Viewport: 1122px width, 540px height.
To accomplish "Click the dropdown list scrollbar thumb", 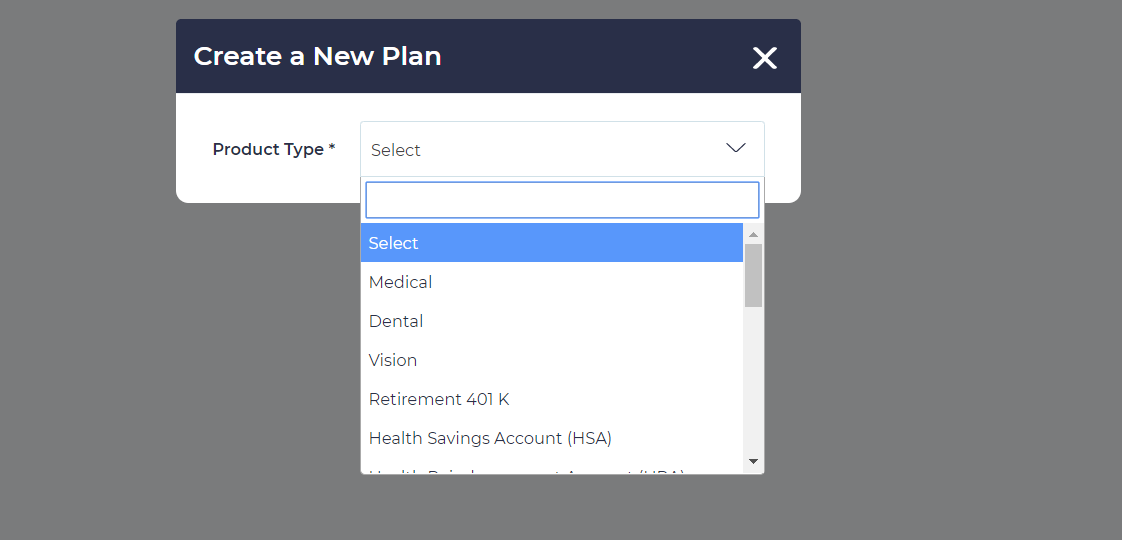I will (754, 275).
